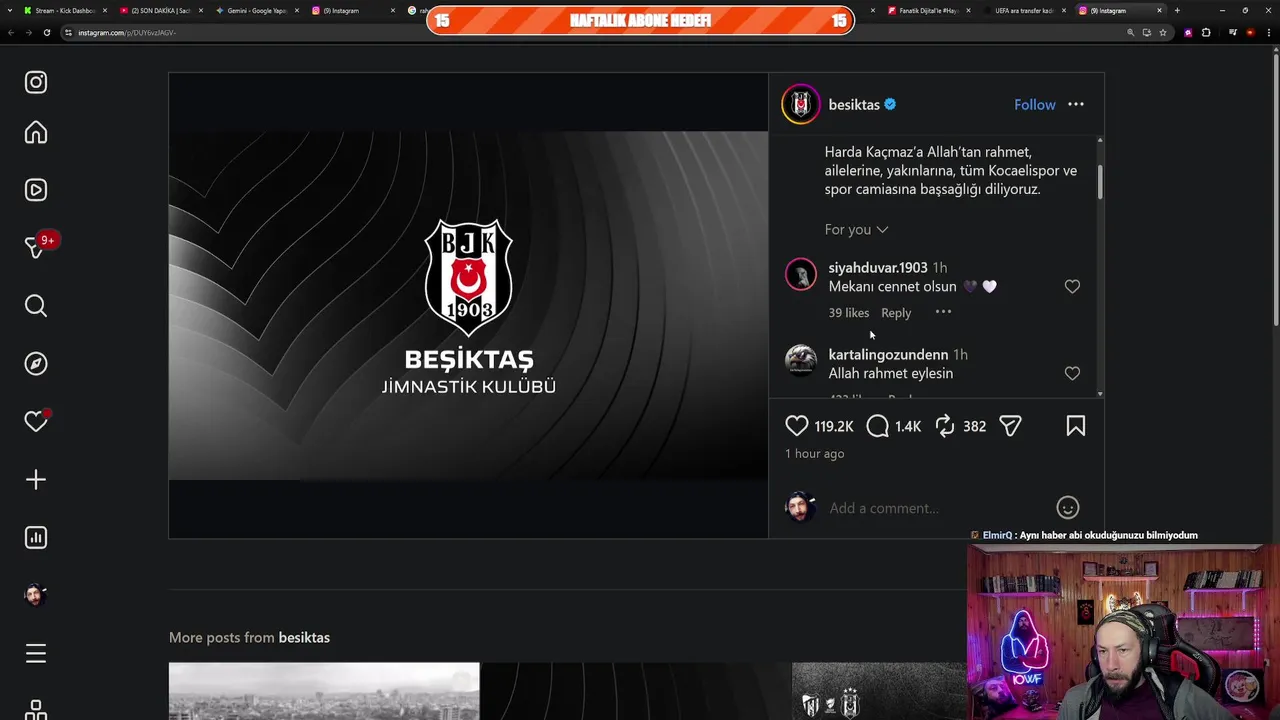Click Create plus icon in sidebar

pyautogui.click(x=36, y=480)
